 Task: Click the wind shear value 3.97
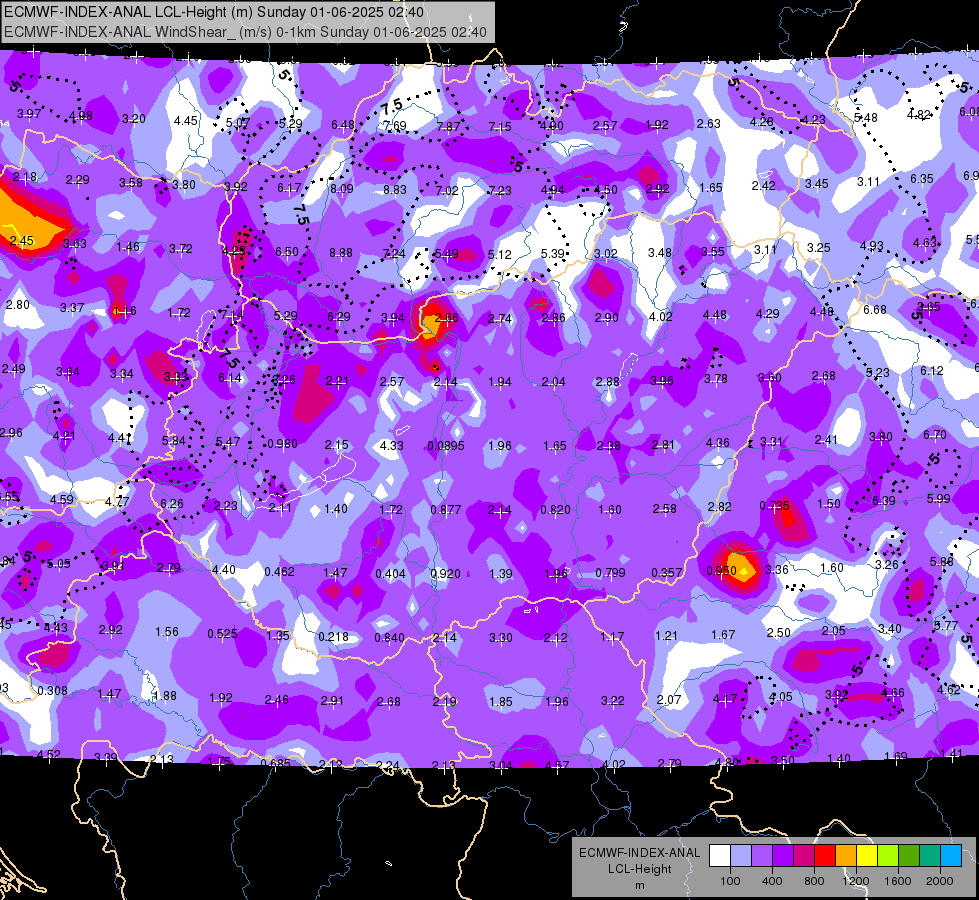tap(29, 114)
